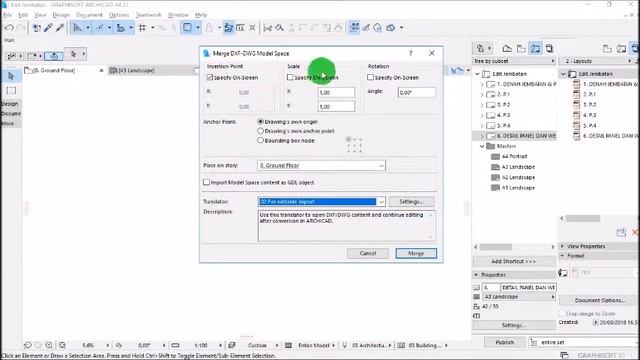Expand View Properties section
The height and width of the screenshot is (360, 640).
[x=562, y=246]
